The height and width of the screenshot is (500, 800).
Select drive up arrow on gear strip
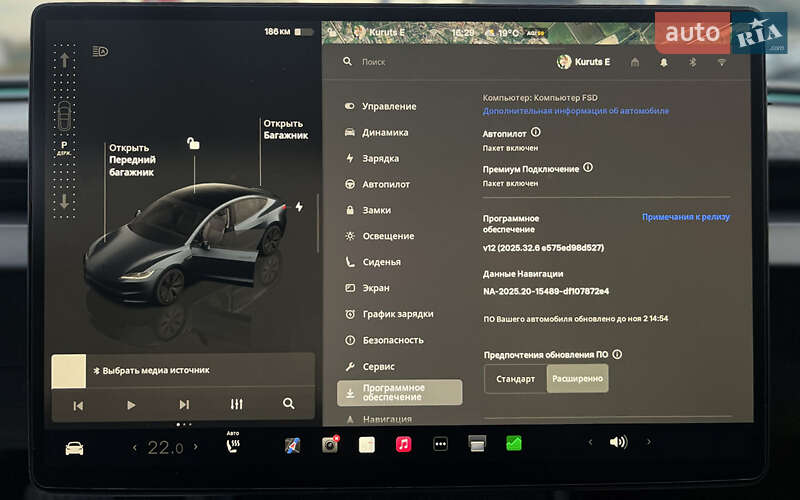coord(64,60)
